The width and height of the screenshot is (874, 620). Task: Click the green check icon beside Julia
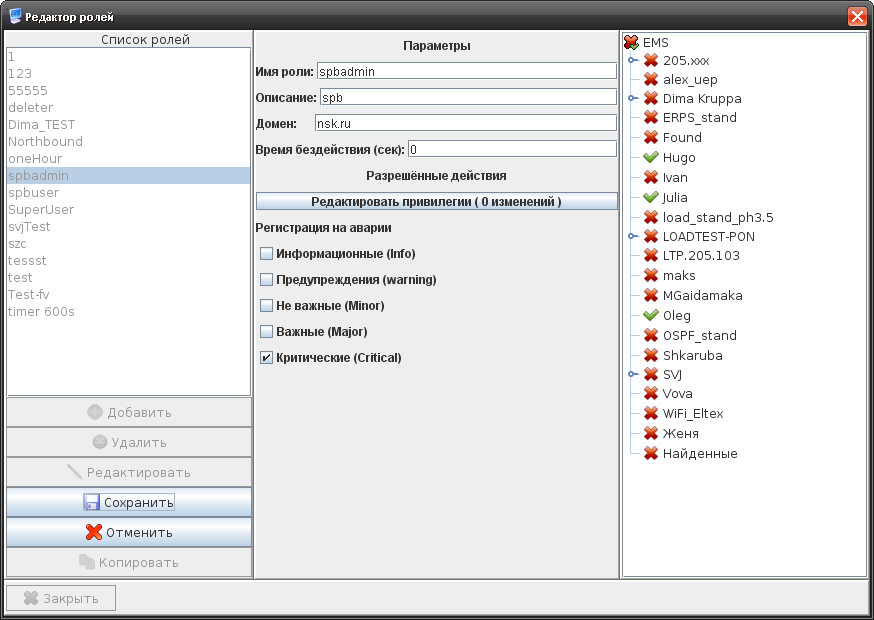tap(650, 198)
